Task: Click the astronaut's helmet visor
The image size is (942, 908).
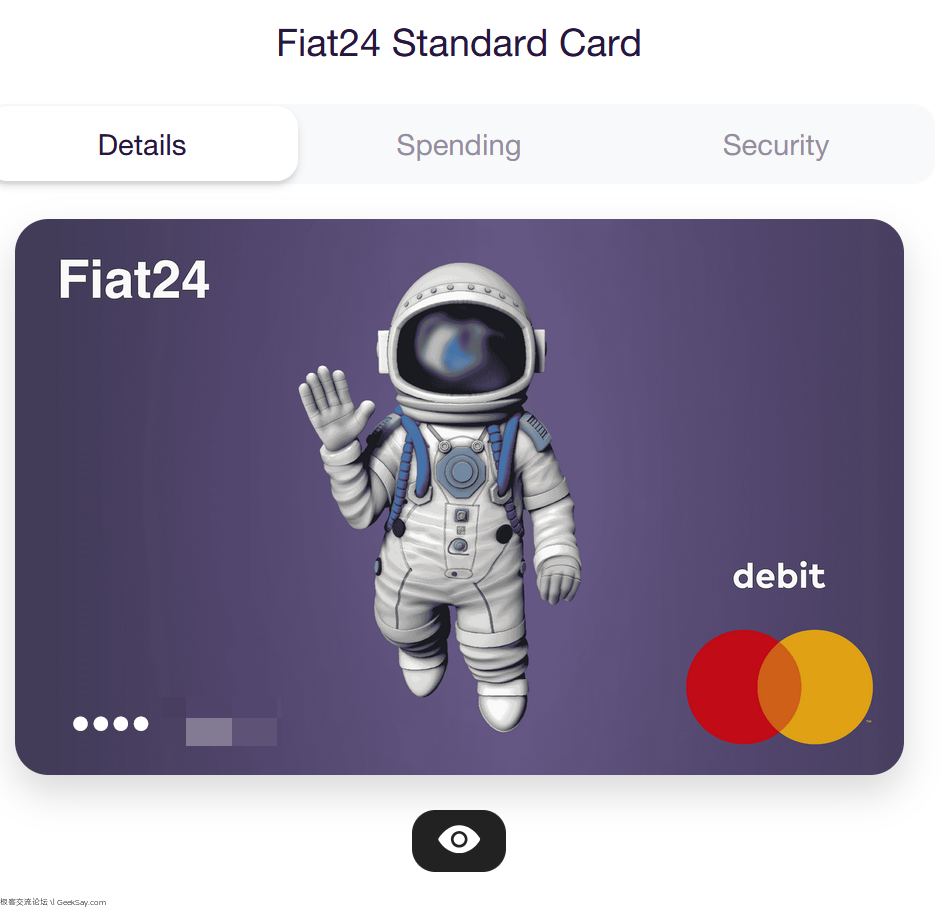Action: [464, 349]
